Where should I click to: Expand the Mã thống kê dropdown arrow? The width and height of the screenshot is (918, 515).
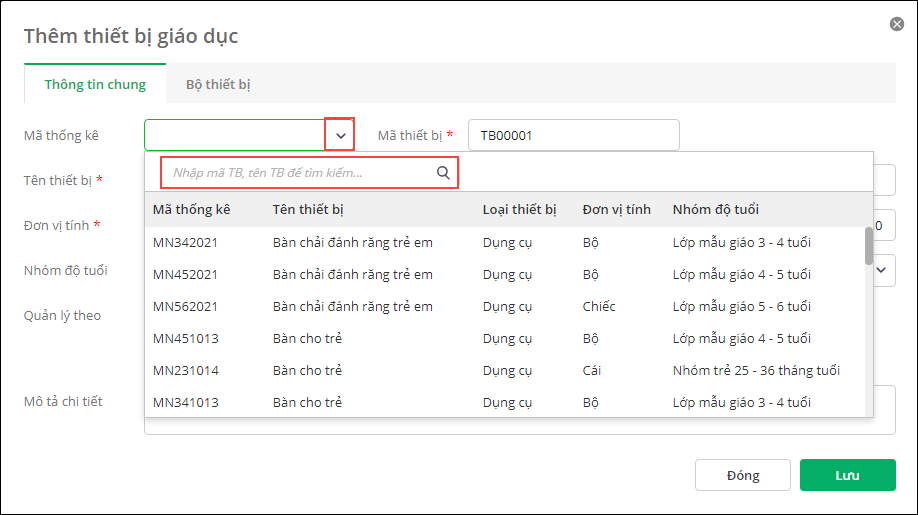click(x=340, y=135)
